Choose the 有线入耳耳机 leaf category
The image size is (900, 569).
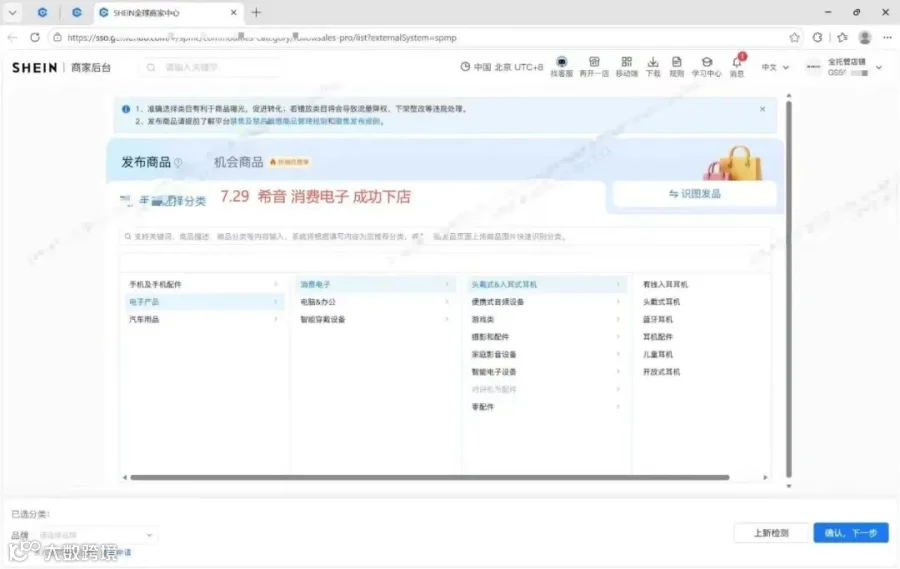pyautogui.click(x=665, y=284)
